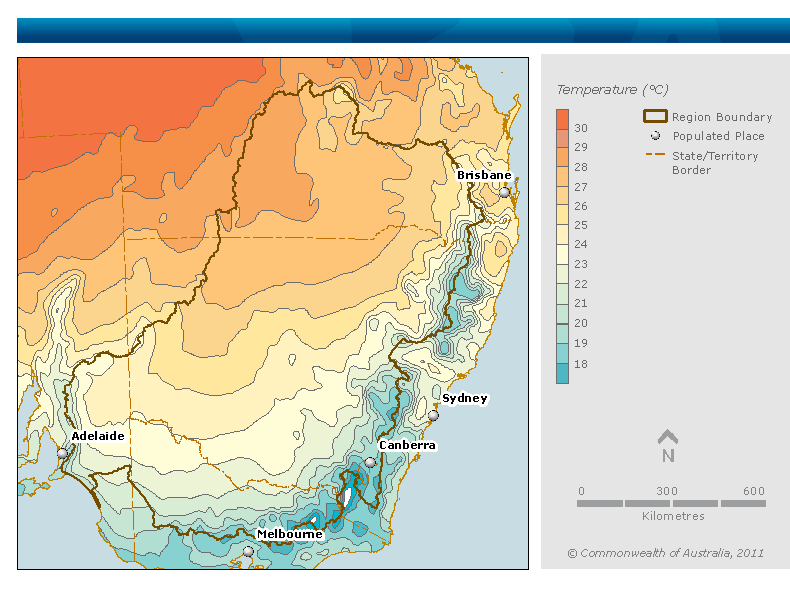Click the Brisbane map label

pos(484,175)
